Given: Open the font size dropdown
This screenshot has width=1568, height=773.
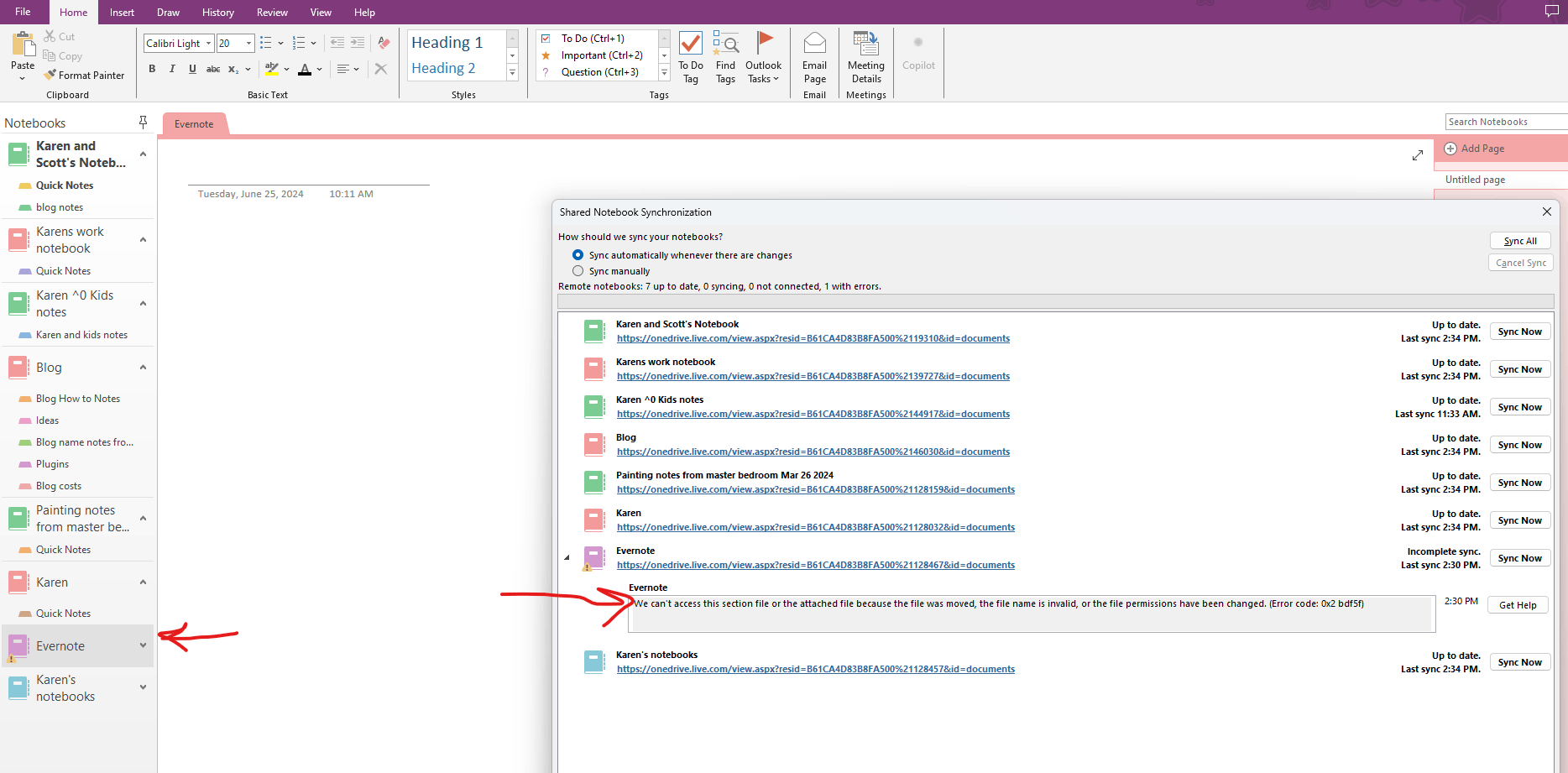Looking at the screenshot, I should click(249, 43).
